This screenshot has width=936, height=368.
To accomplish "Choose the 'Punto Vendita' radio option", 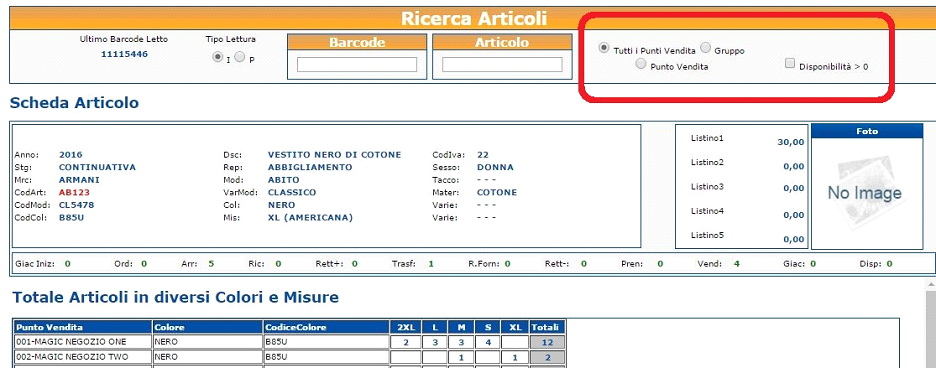I will pos(641,63).
